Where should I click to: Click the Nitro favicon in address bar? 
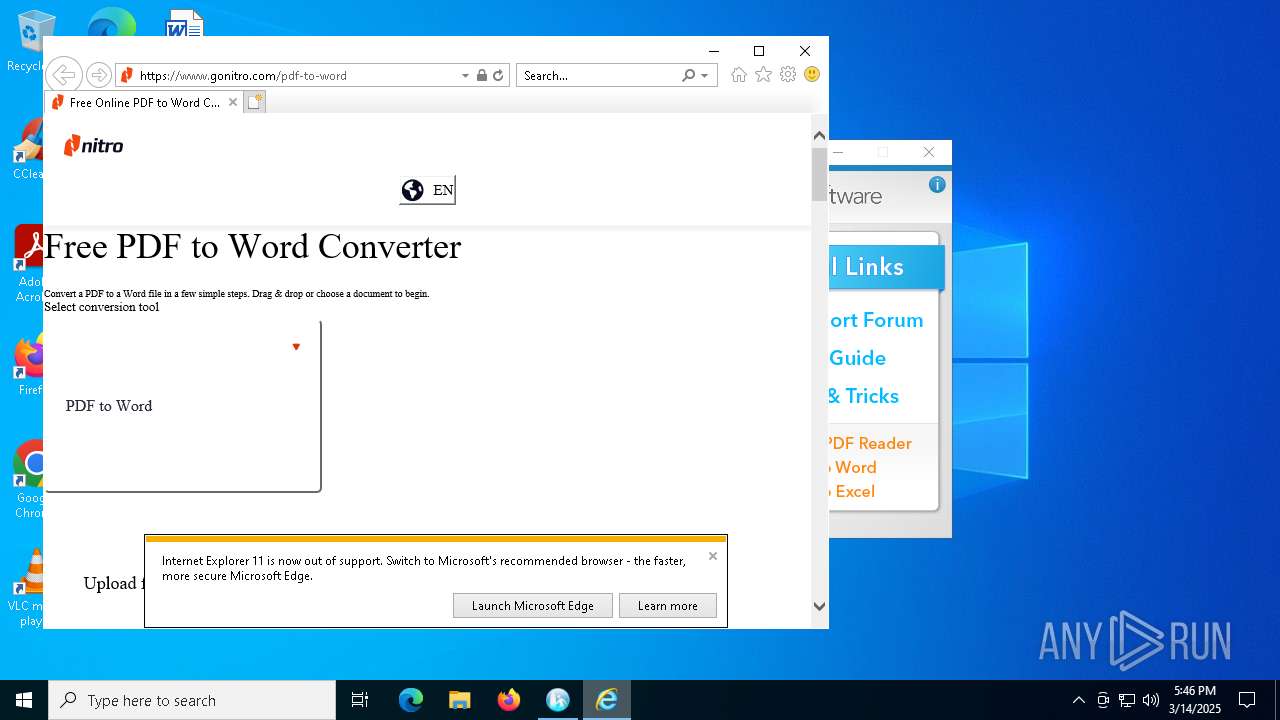[126, 75]
